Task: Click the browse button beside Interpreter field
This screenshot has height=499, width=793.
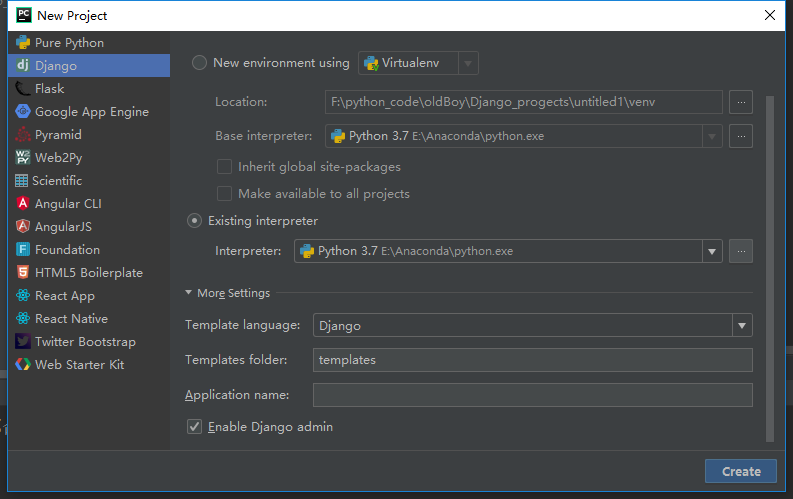Action: pyautogui.click(x=741, y=252)
